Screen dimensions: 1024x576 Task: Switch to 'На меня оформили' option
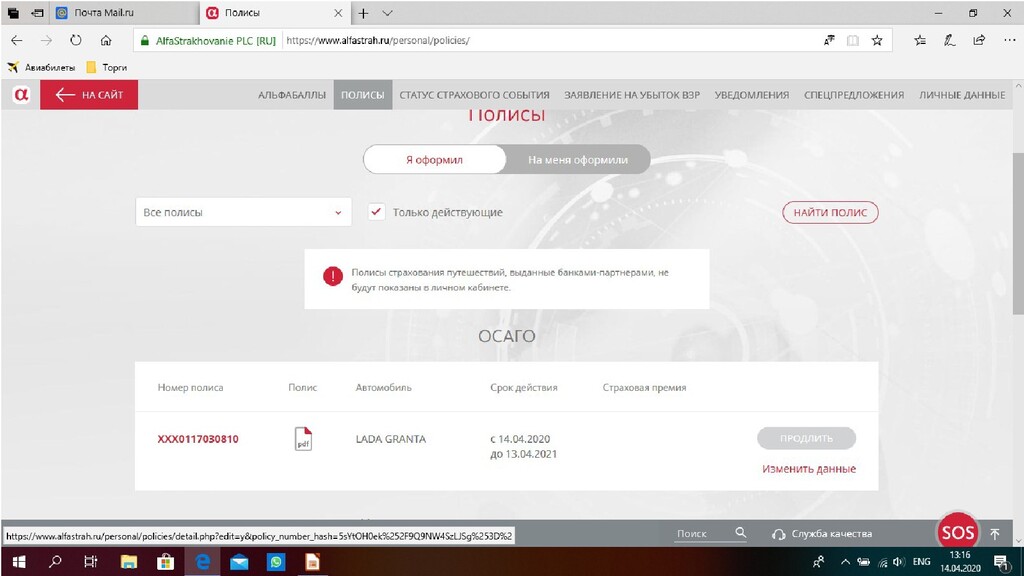point(578,159)
